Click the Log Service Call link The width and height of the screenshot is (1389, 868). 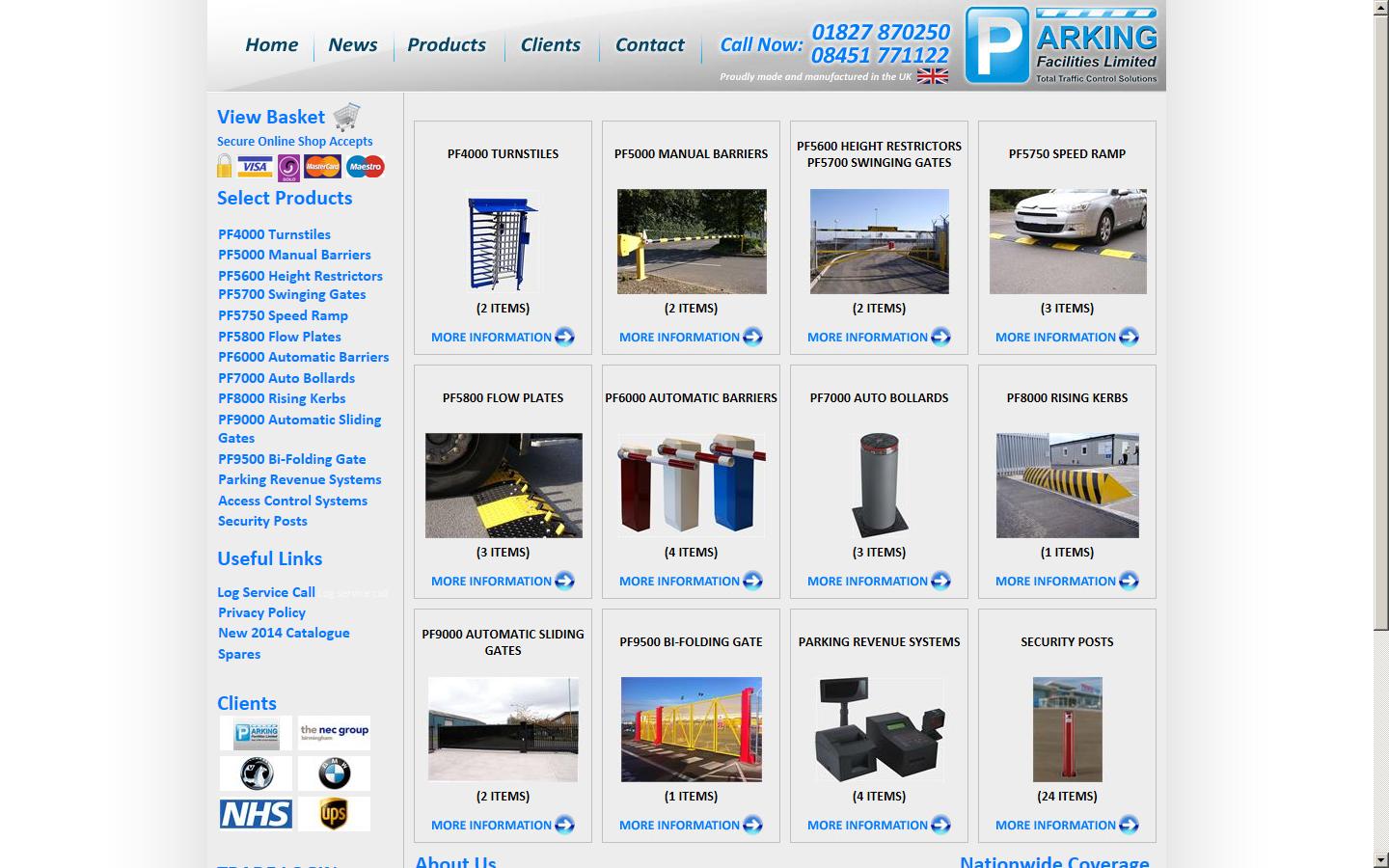click(266, 592)
